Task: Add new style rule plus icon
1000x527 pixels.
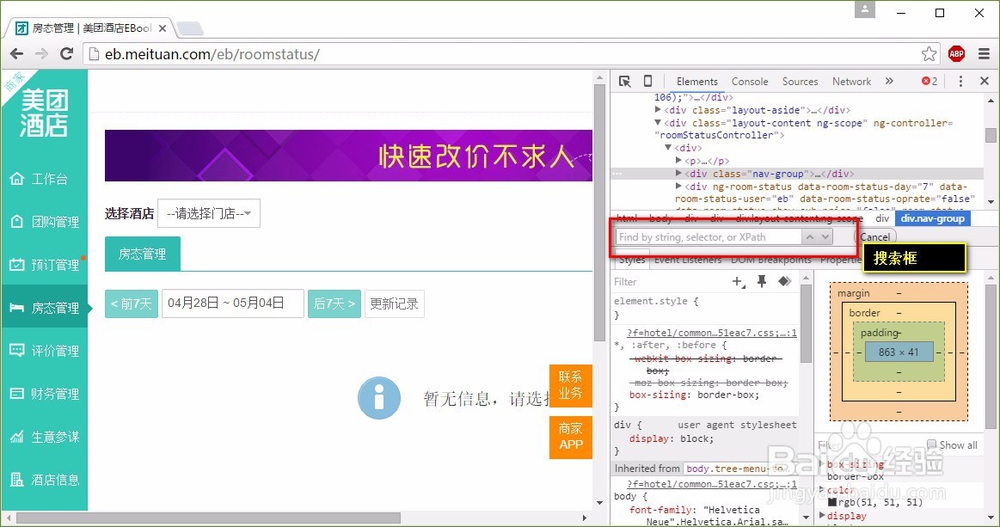Action: 739,281
